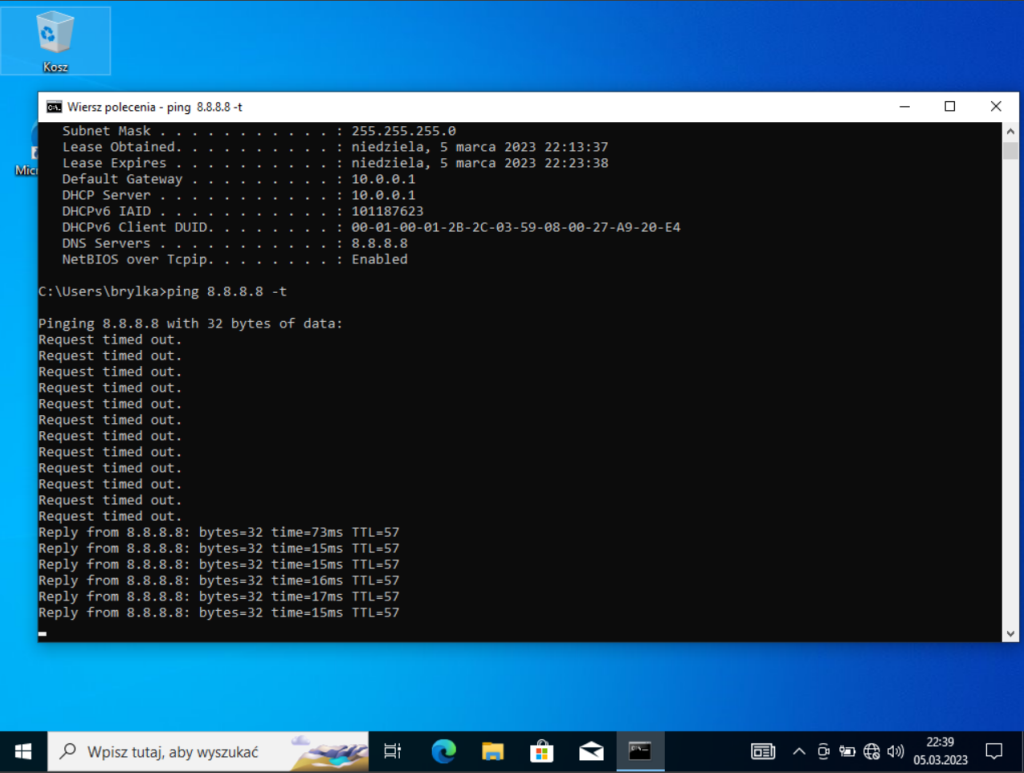Click the console vertical scrollbar thumb

tap(1010, 150)
